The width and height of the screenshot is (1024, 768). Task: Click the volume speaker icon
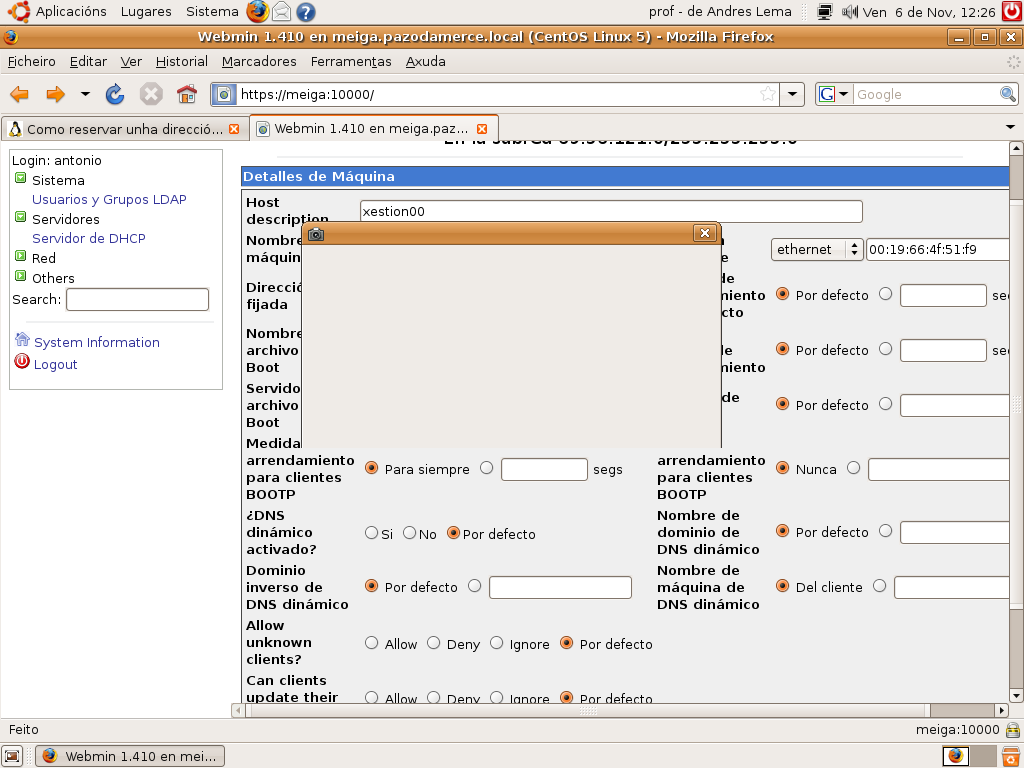pos(850,12)
